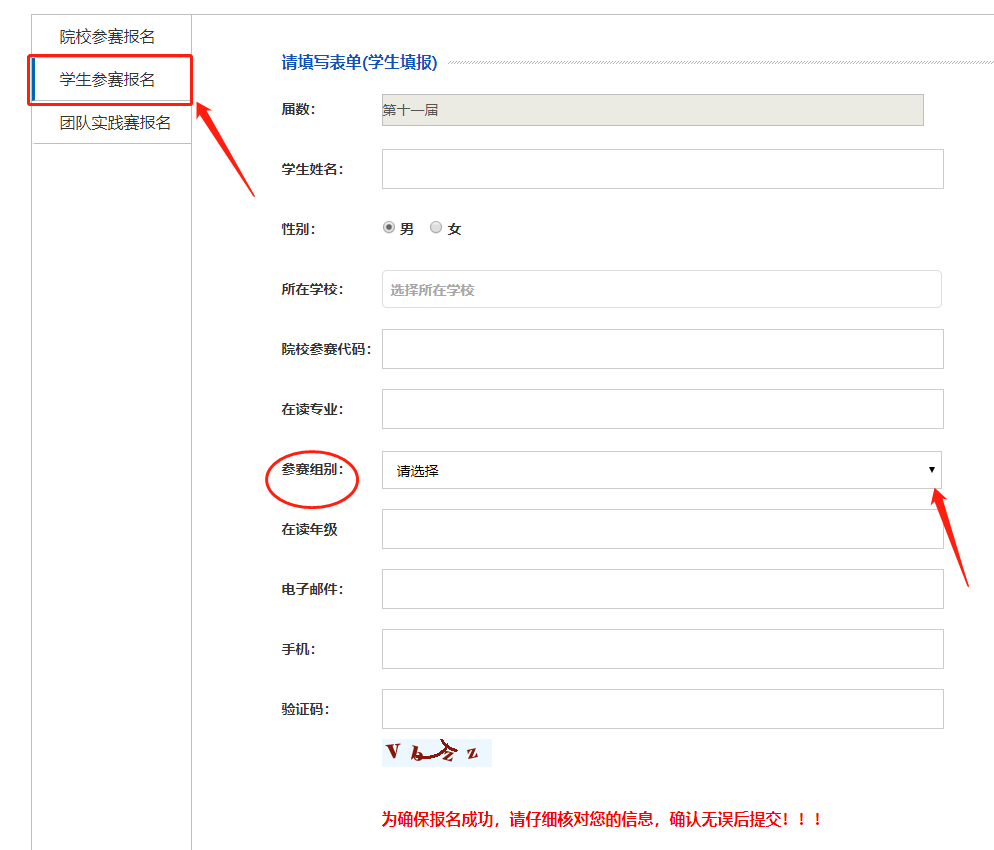
Task: Click the 电子邮件 field label
Action: pyautogui.click(x=312, y=589)
